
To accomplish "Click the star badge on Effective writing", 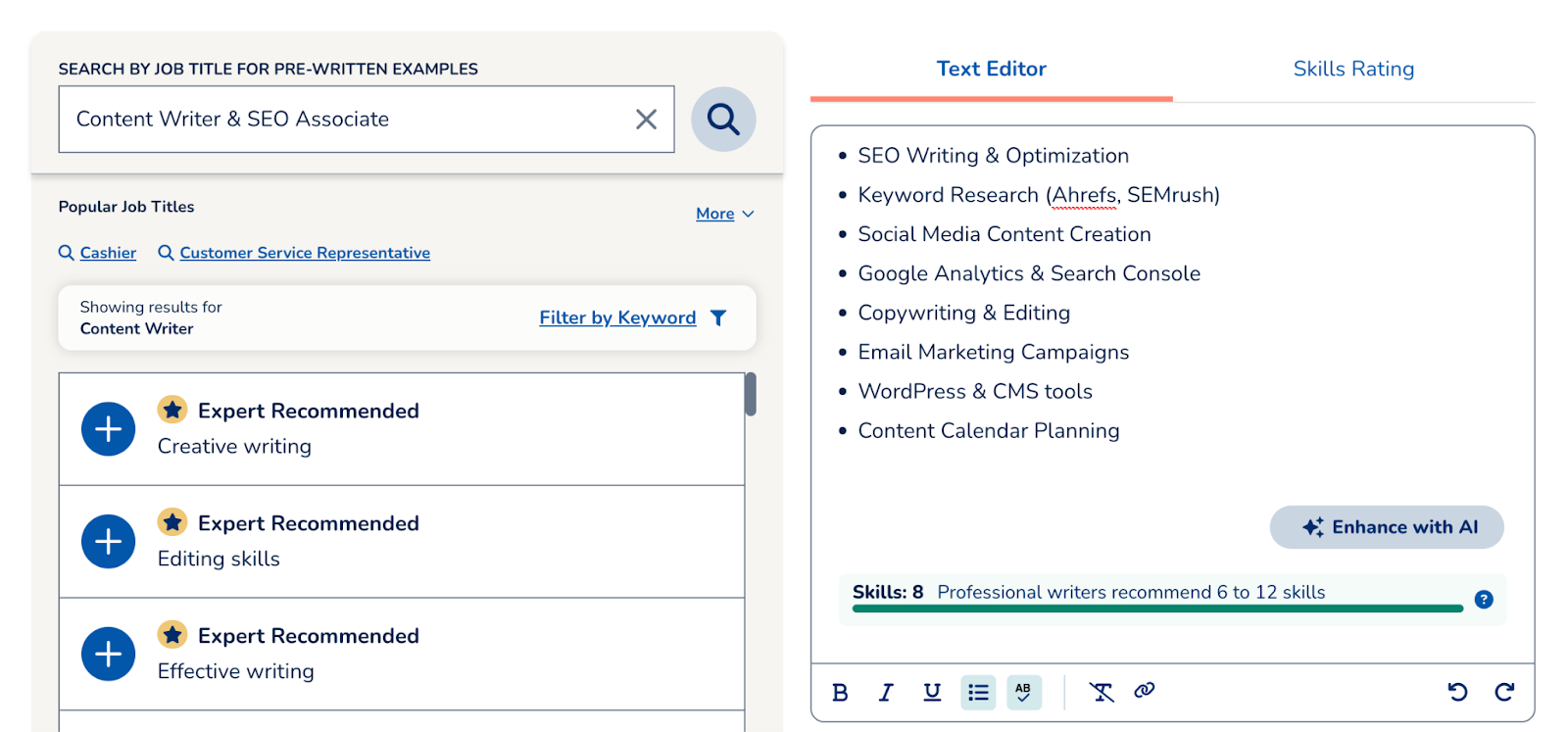I will 172,635.
